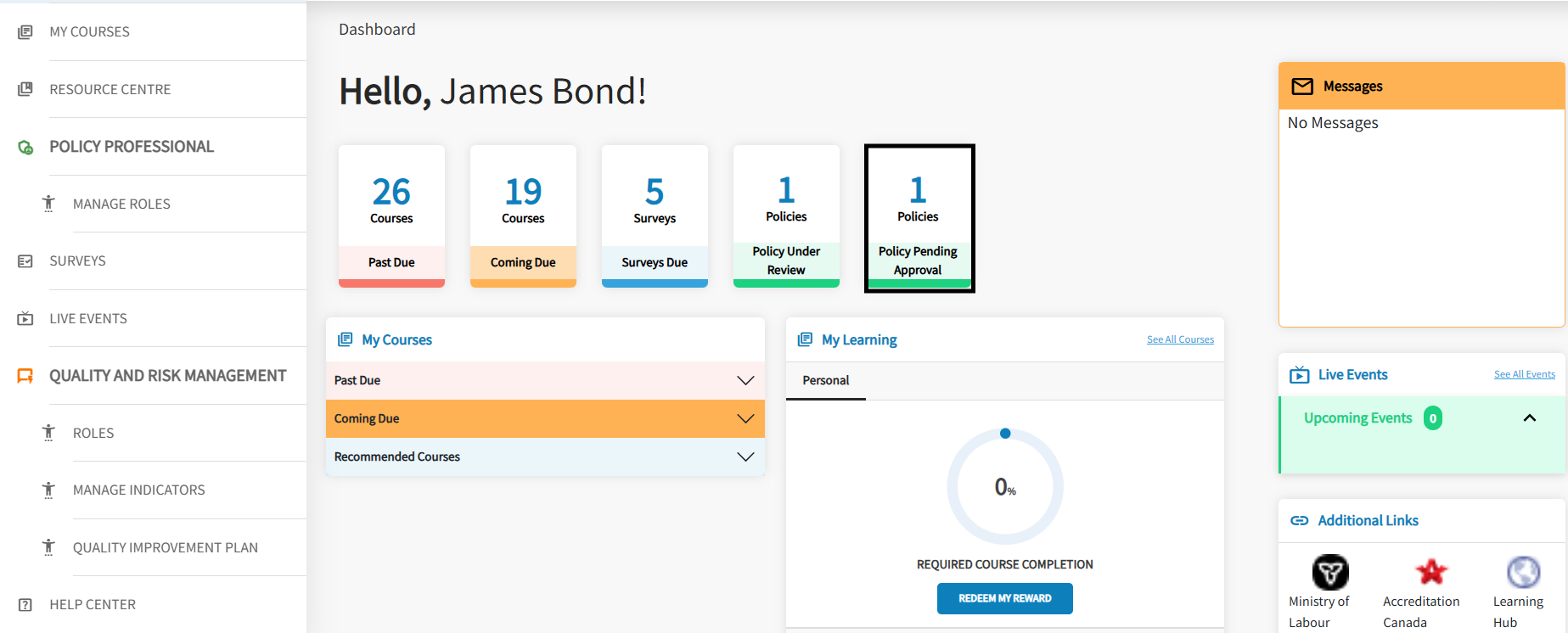Select QUALITY AND RISK MANAGEMENT item
Image resolution: width=1568 pixels, height=633 pixels.
click(x=168, y=376)
